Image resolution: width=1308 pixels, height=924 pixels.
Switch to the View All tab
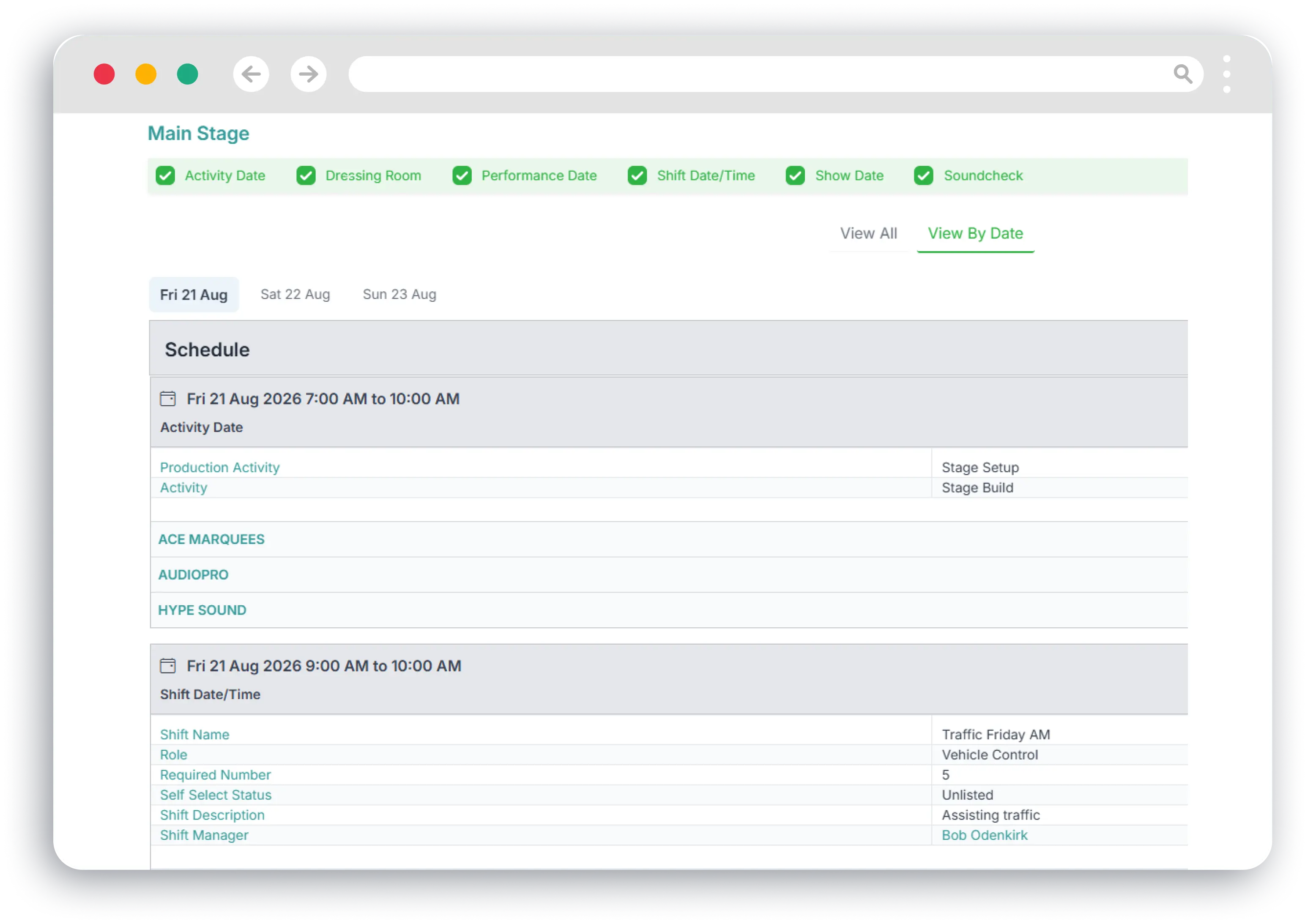868,234
